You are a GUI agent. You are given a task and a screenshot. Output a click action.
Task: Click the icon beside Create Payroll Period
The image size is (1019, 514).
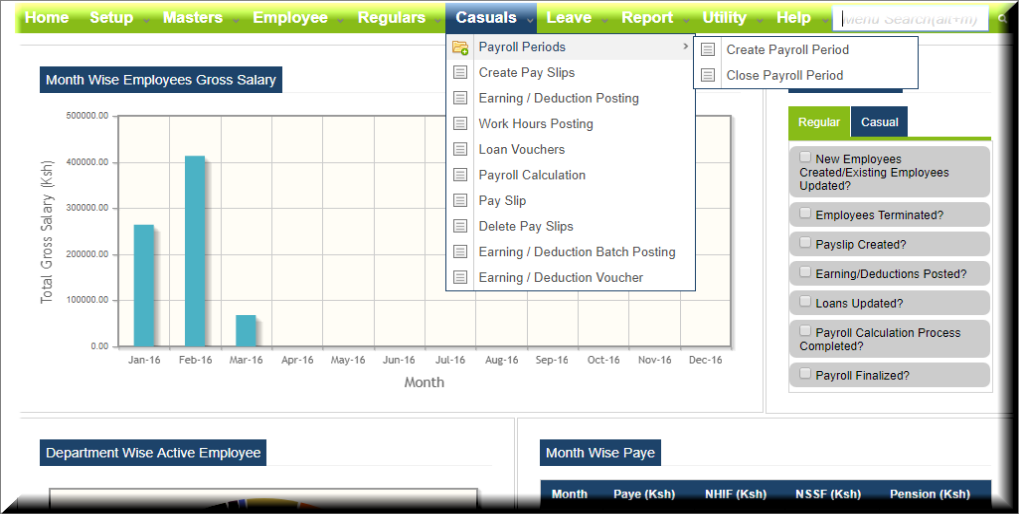click(708, 50)
